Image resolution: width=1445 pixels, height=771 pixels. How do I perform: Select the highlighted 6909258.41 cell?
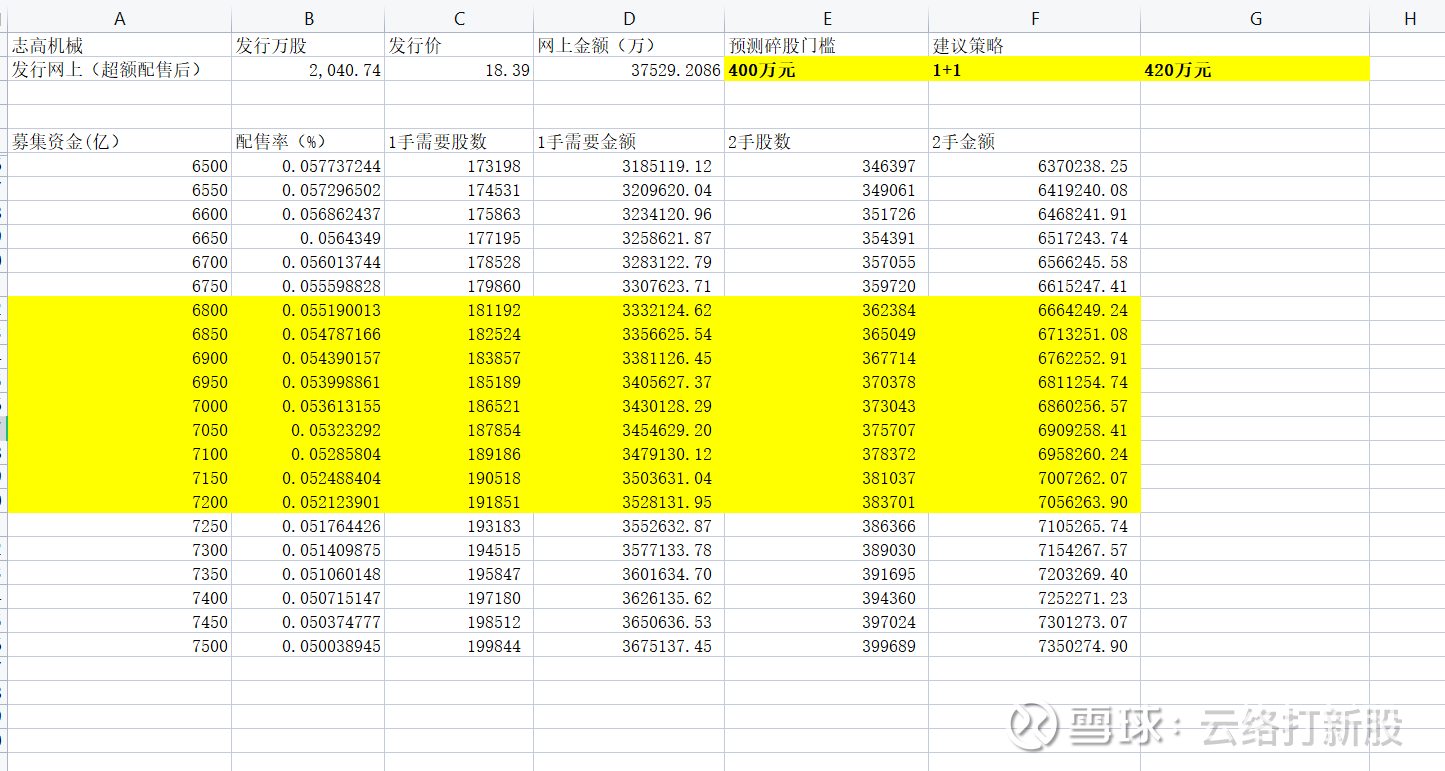(1035, 430)
